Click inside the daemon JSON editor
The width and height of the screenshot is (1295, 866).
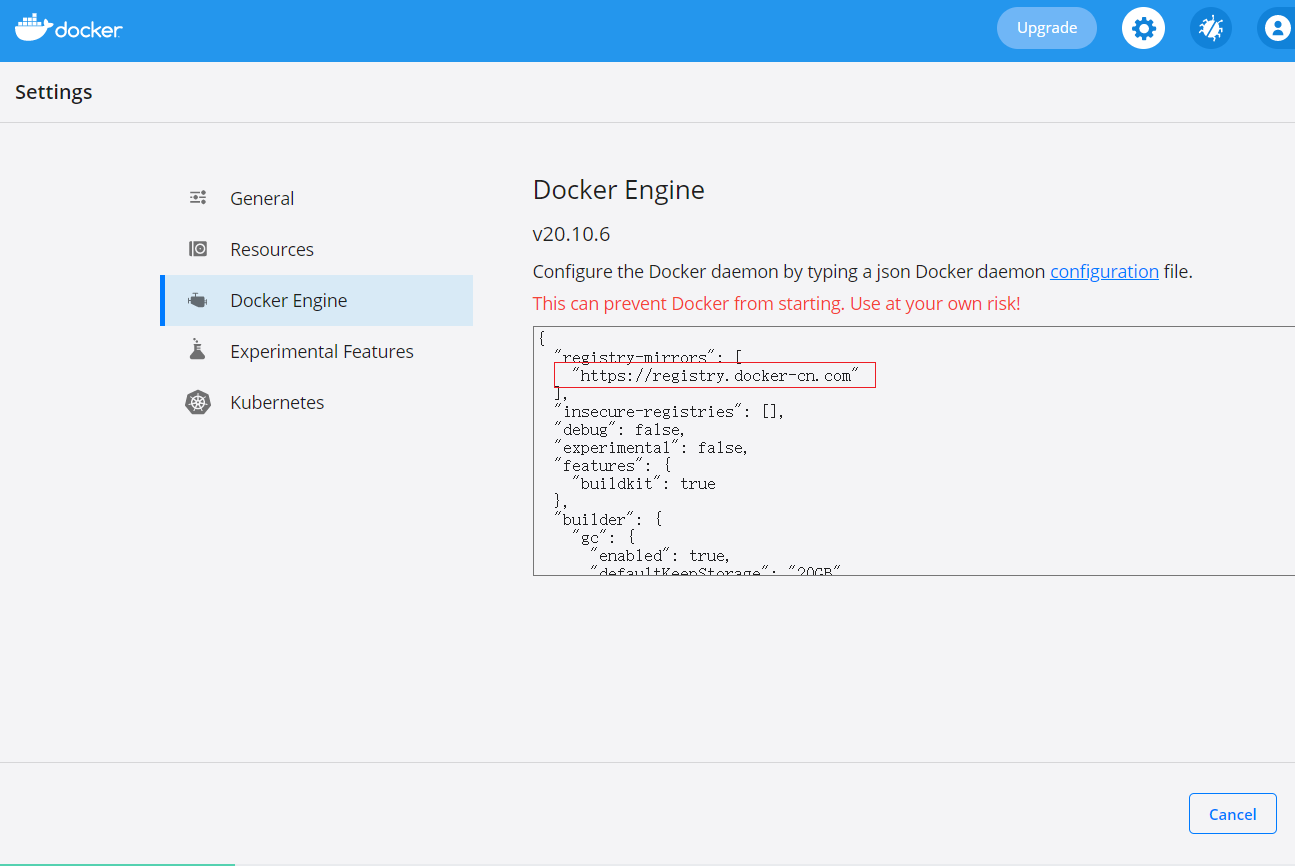coord(914,451)
